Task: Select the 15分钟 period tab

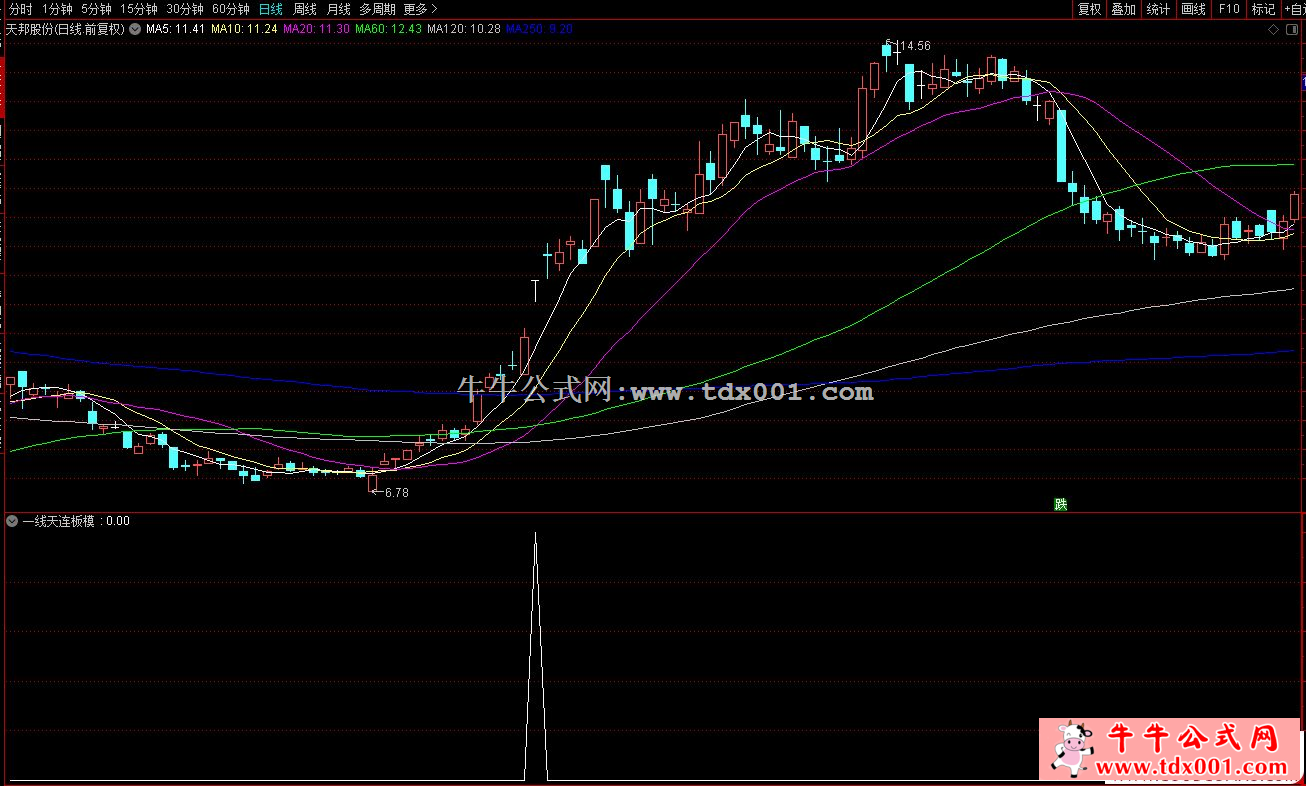Action: click(x=139, y=9)
